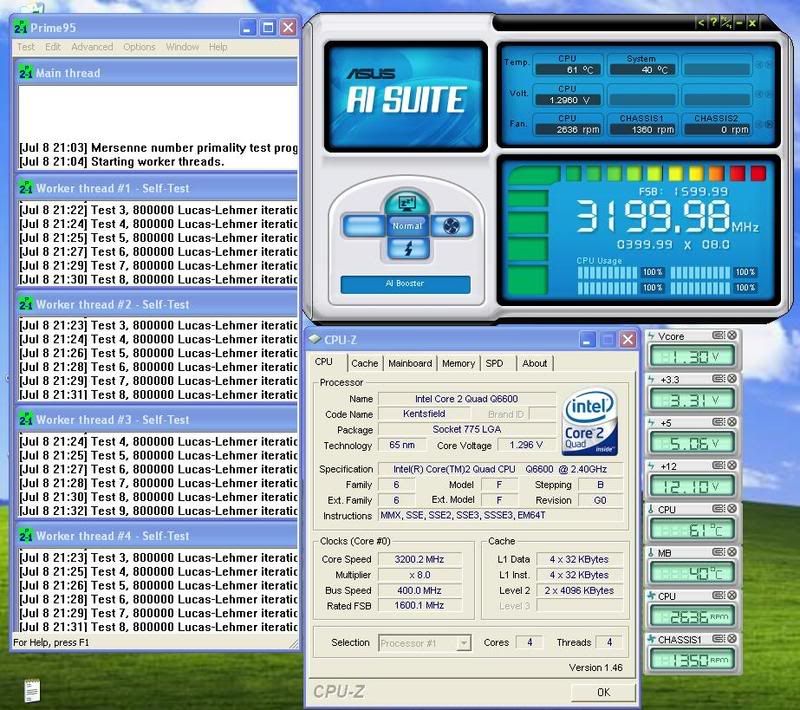The image size is (800, 710).
Task: Click the Intel Core 2 Quad logo in CPU-Z
Action: (590, 422)
